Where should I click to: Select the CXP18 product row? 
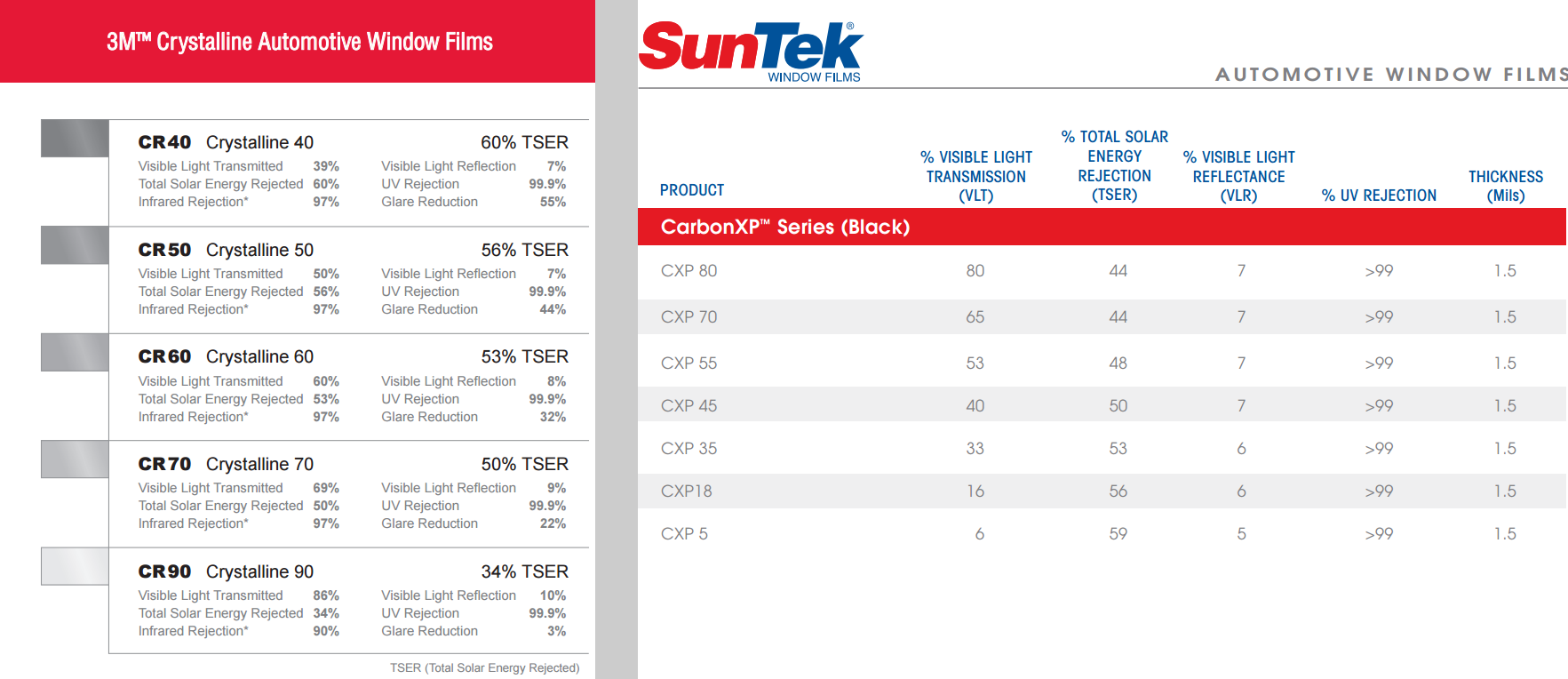pos(1102,491)
